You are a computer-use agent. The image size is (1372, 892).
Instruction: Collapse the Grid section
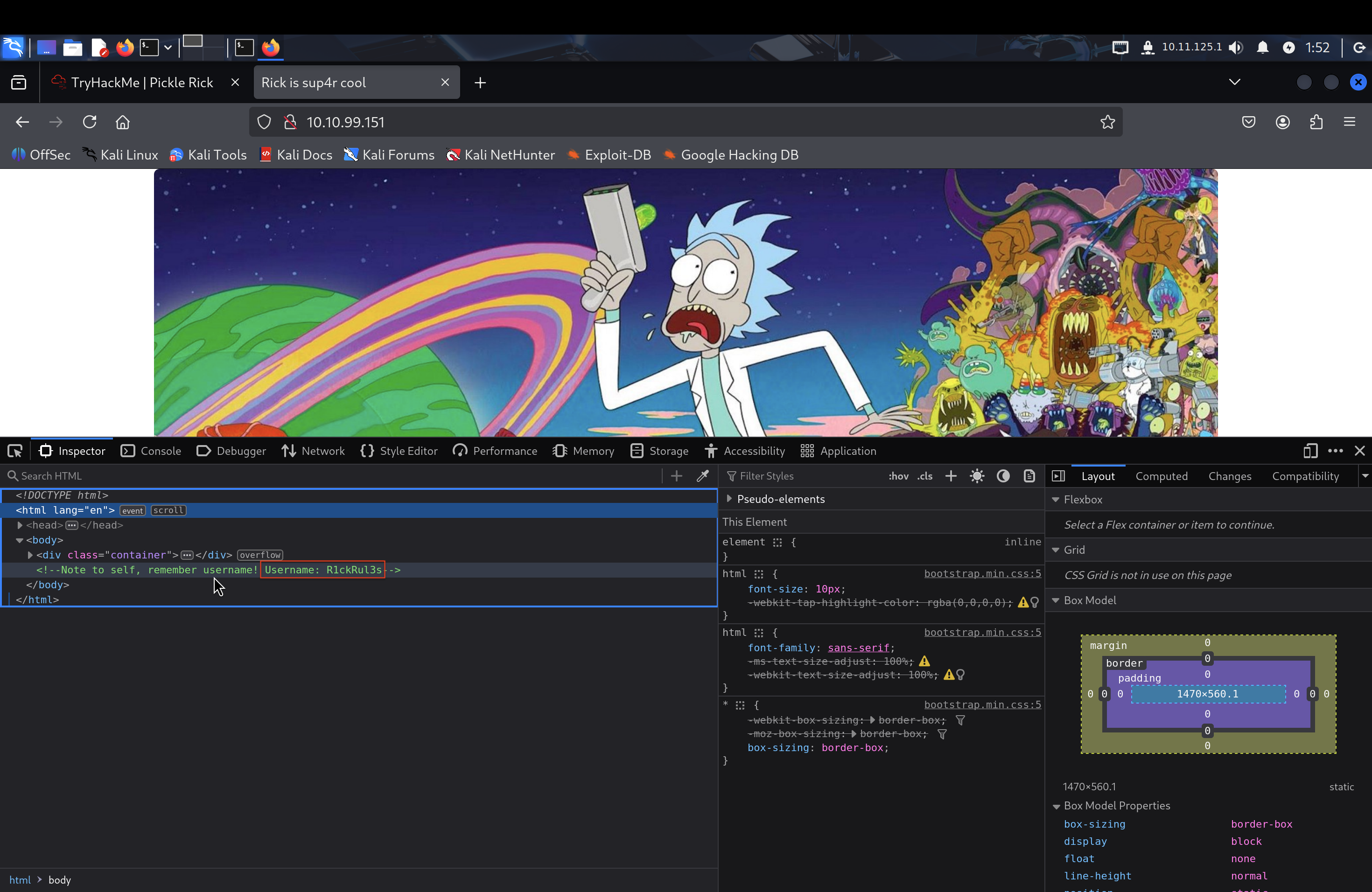click(1056, 551)
